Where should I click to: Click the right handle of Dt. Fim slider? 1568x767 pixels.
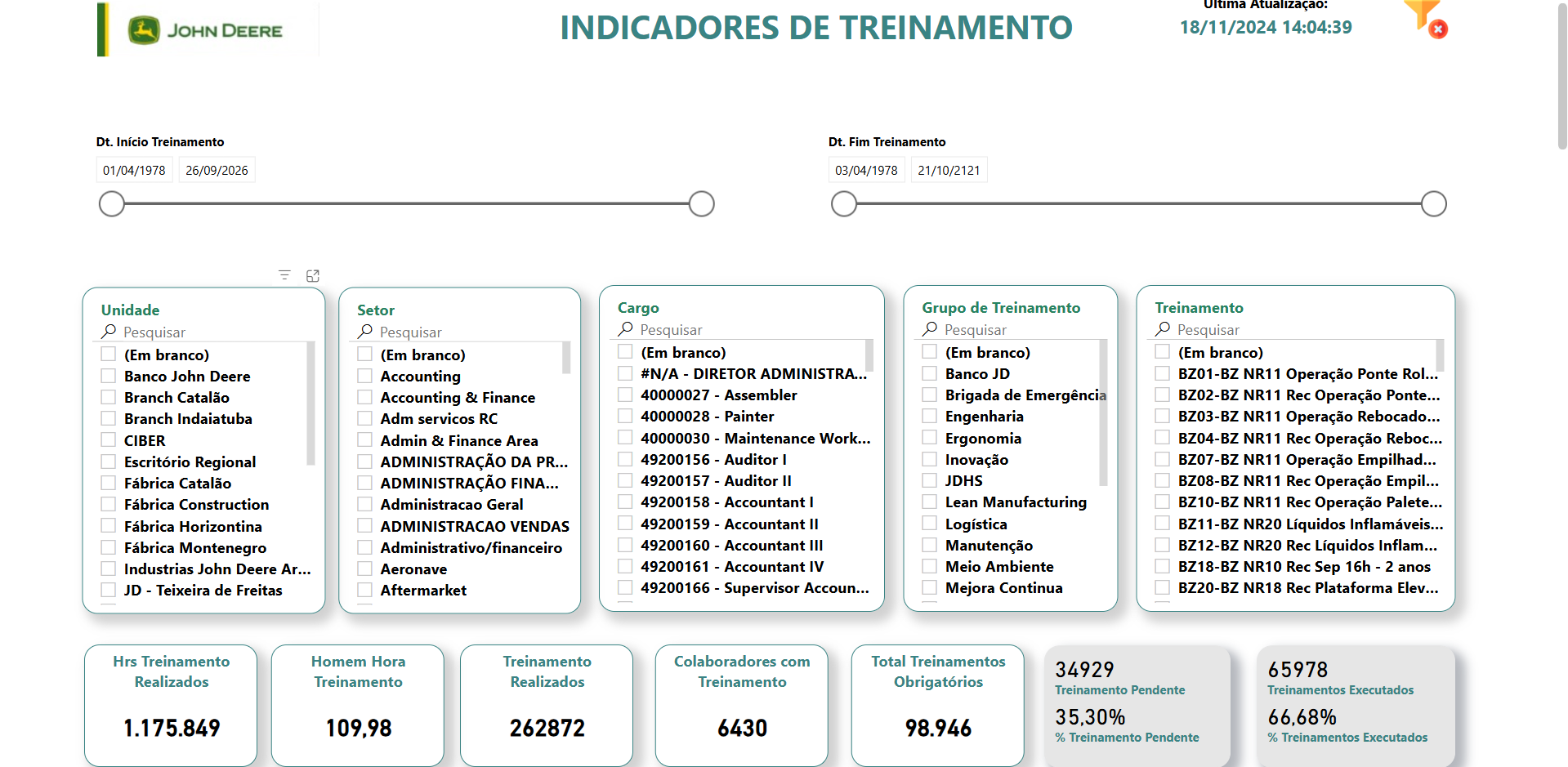pos(1434,203)
